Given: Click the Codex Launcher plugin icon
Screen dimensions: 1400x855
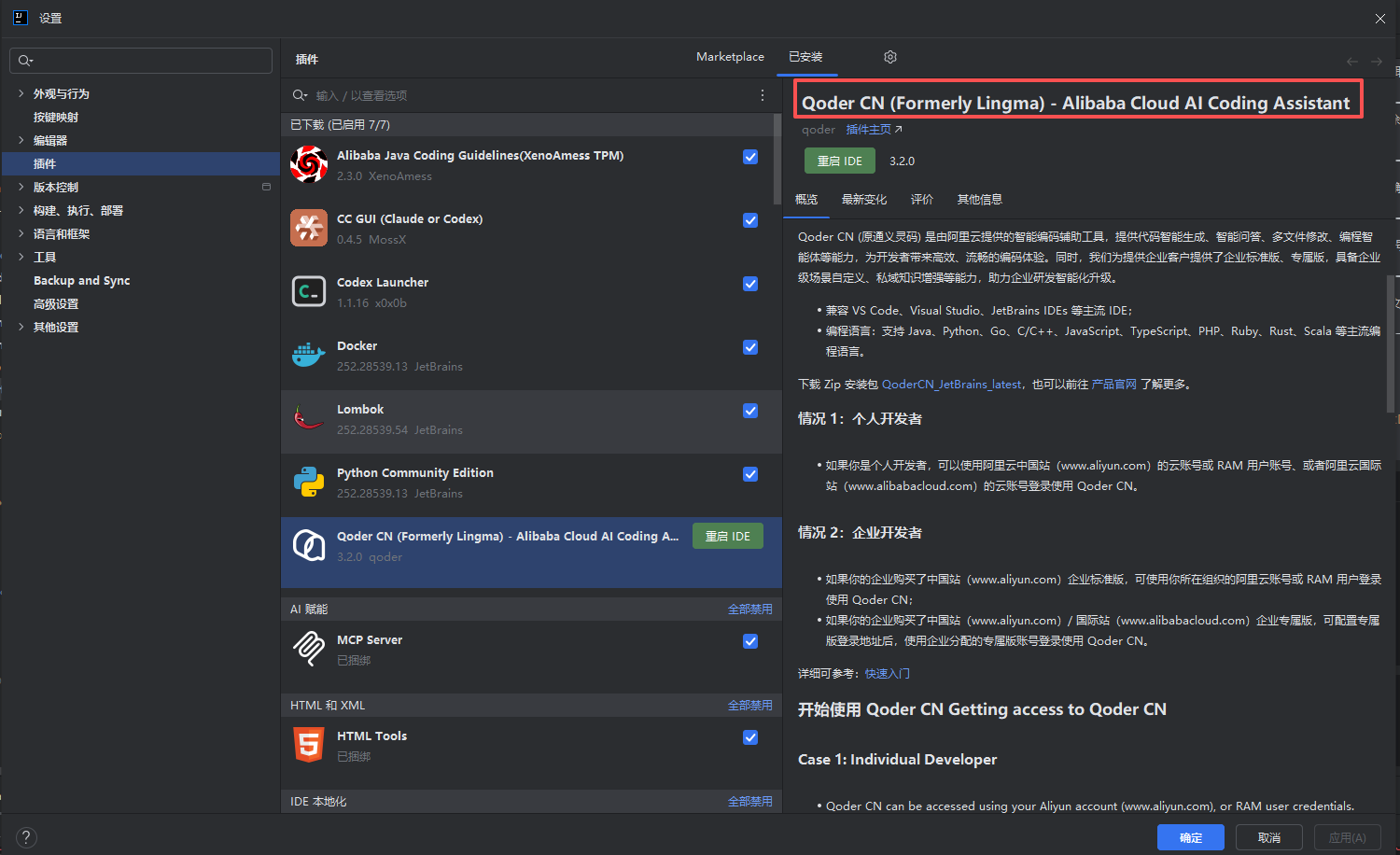Looking at the screenshot, I should click(x=309, y=291).
